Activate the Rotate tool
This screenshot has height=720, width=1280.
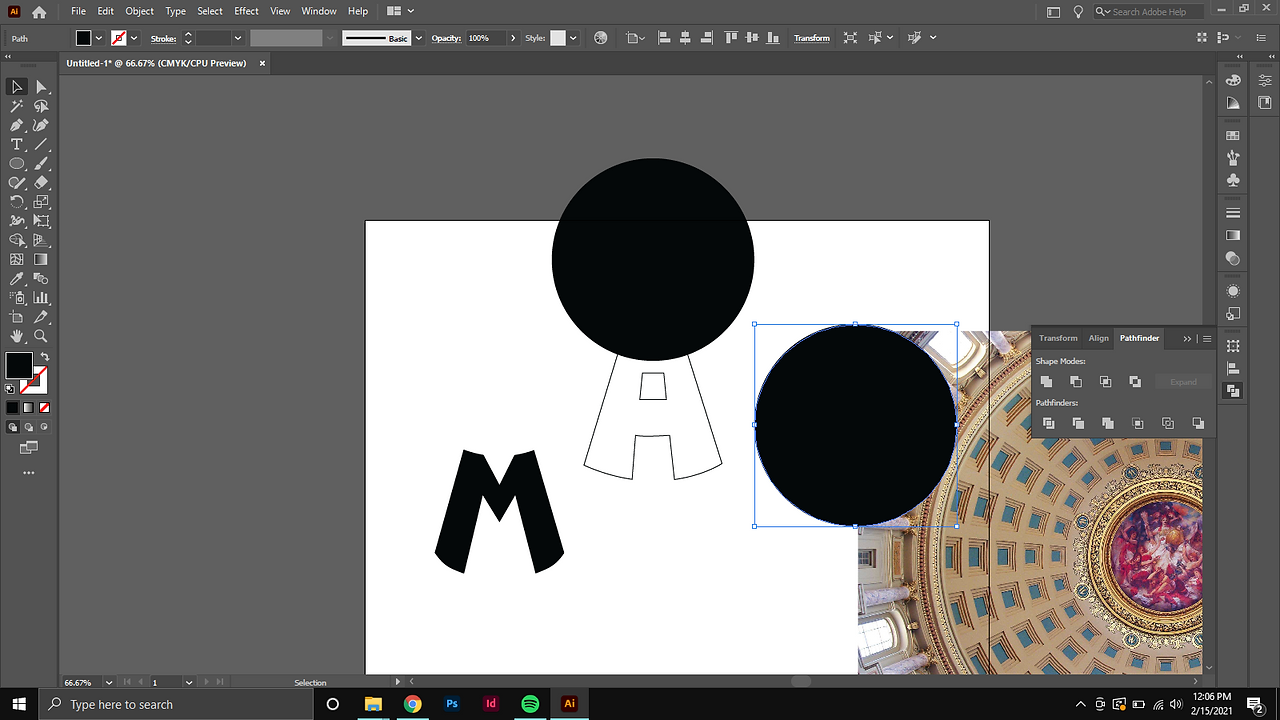(x=17, y=202)
